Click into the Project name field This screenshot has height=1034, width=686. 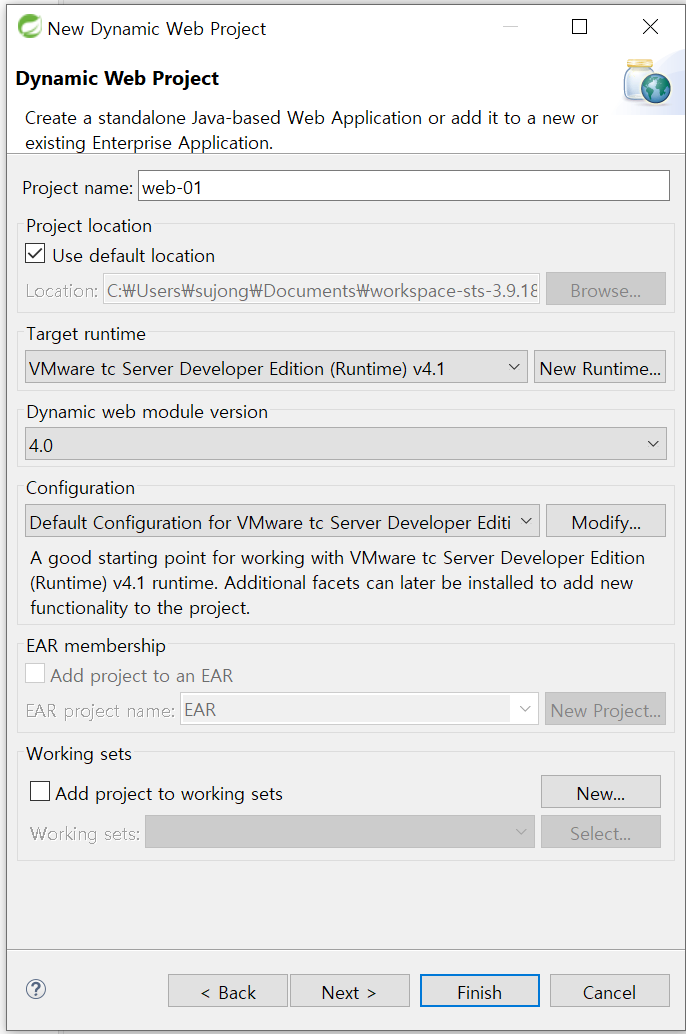[x=404, y=186]
